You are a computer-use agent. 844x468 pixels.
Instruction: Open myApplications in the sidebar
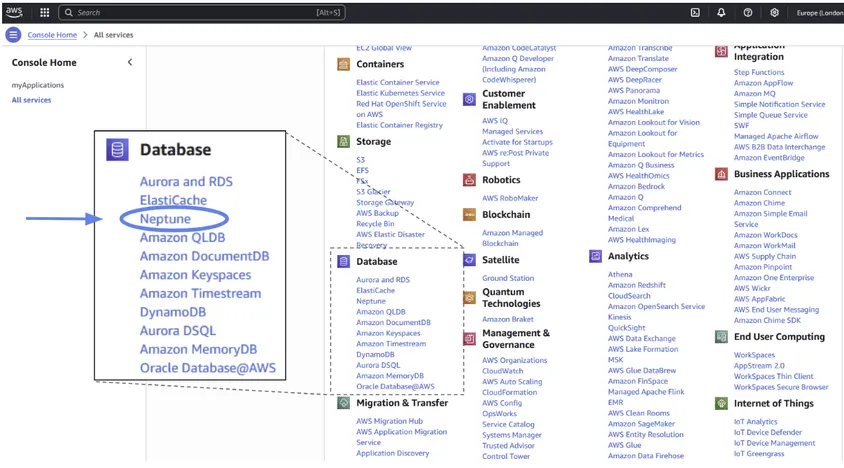38,85
